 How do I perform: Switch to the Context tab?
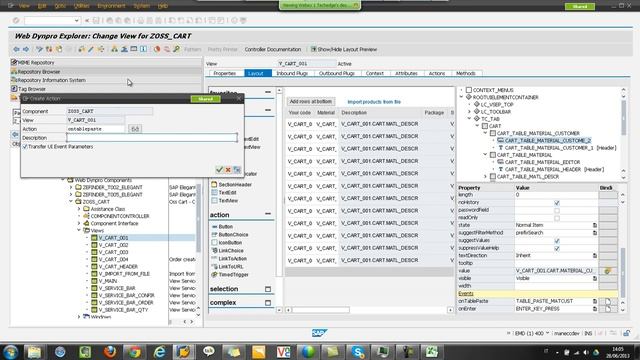point(374,73)
